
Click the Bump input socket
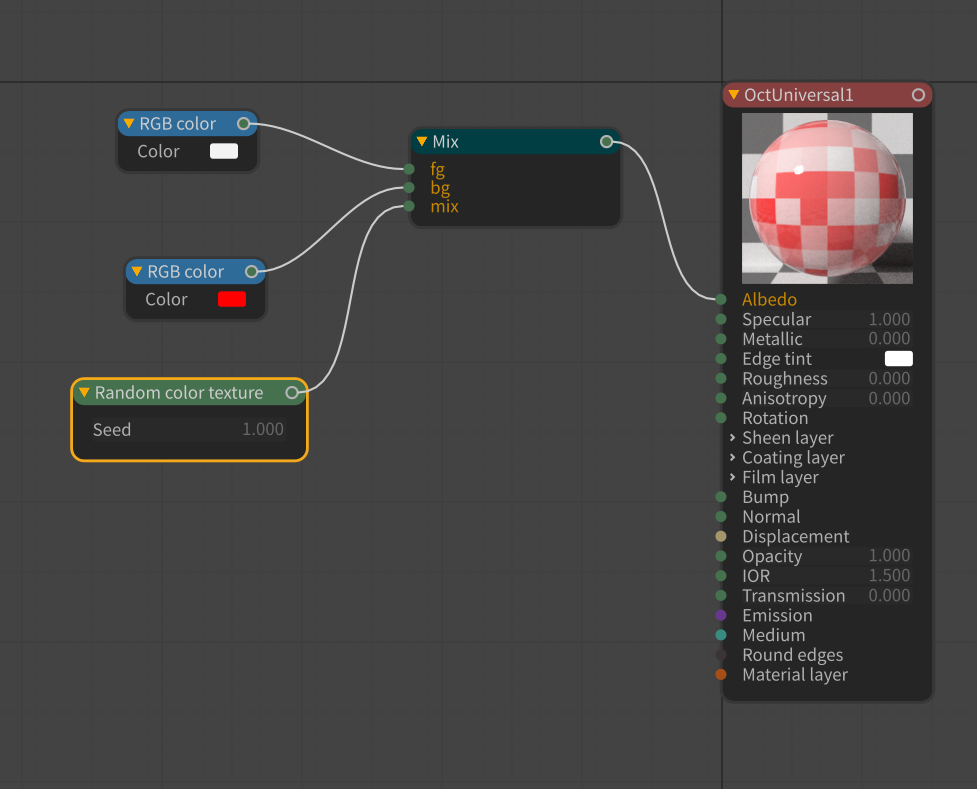pos(721,497)
